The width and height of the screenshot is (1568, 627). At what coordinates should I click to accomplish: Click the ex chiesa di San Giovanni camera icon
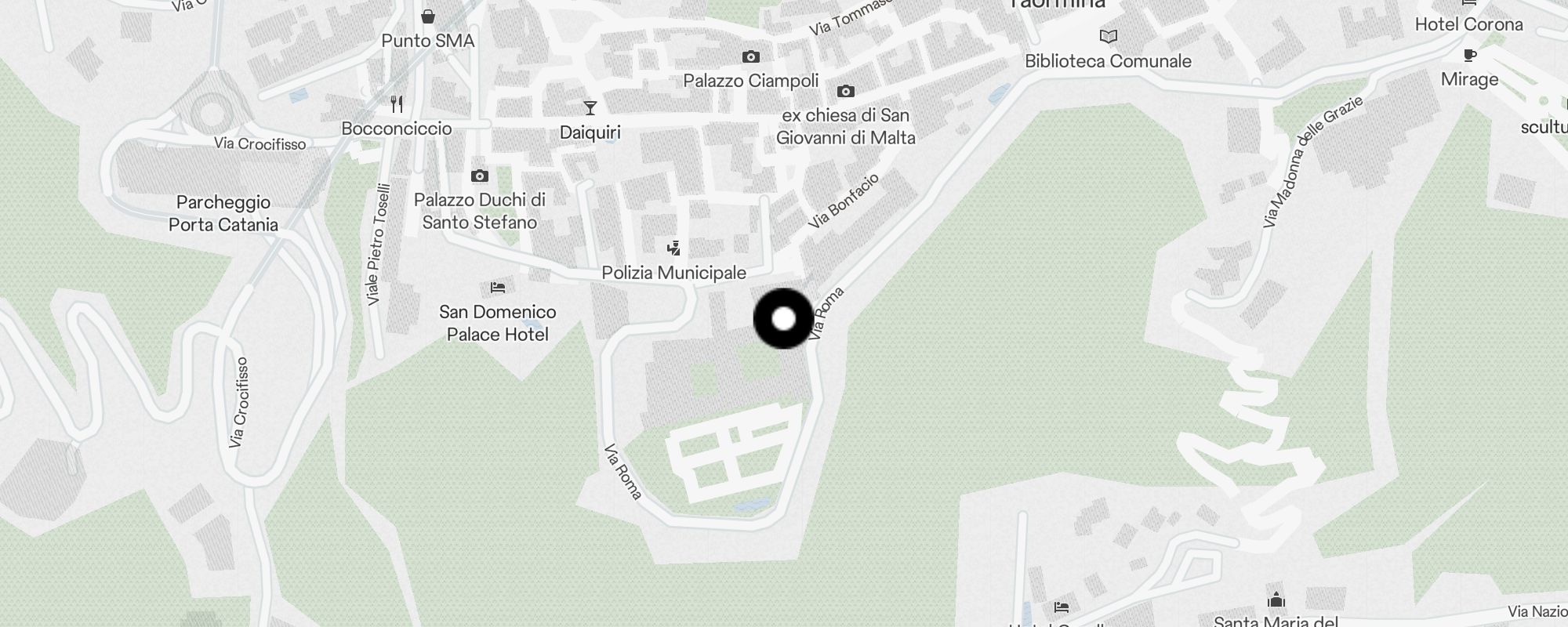point(846,91)
